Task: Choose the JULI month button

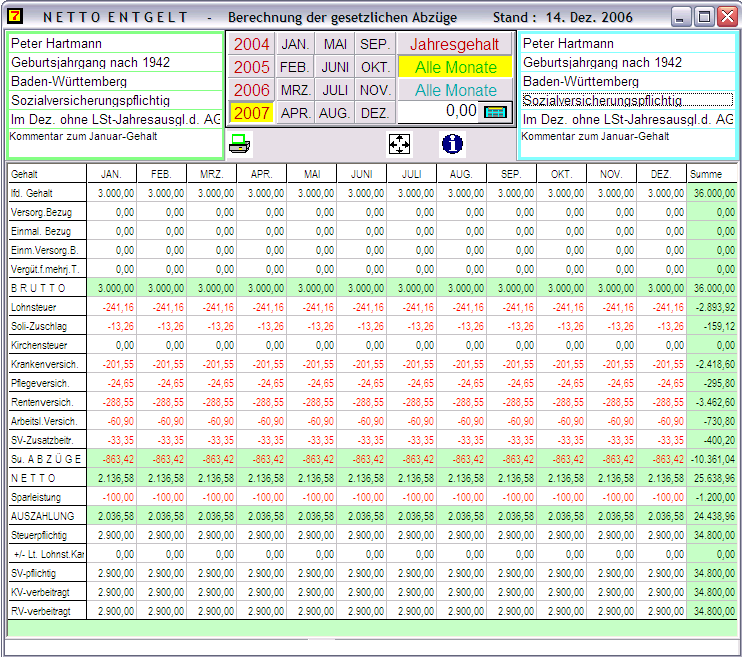Action: point(335,90)
